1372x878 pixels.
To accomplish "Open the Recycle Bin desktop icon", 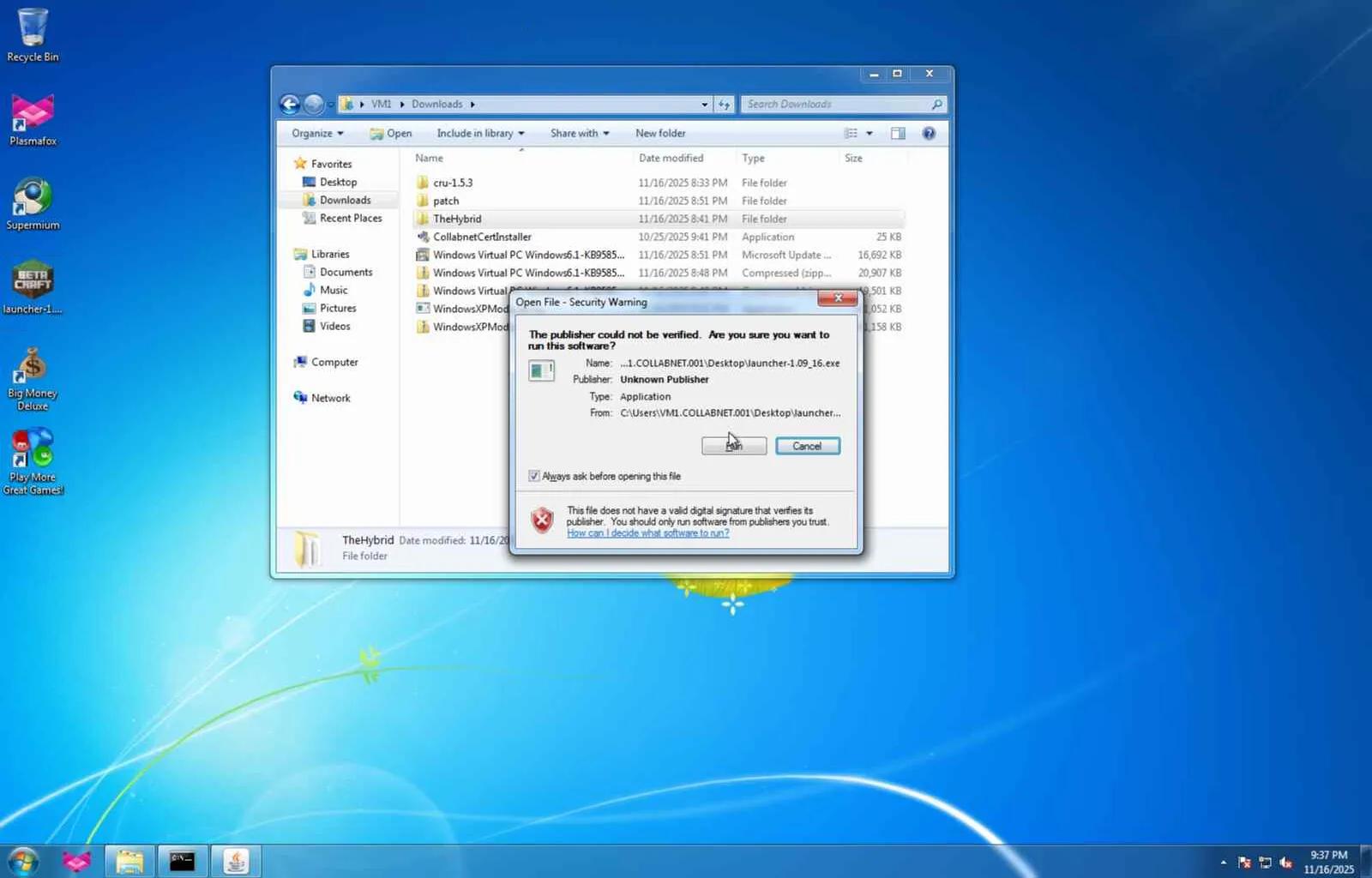I will tap(33, 34).
